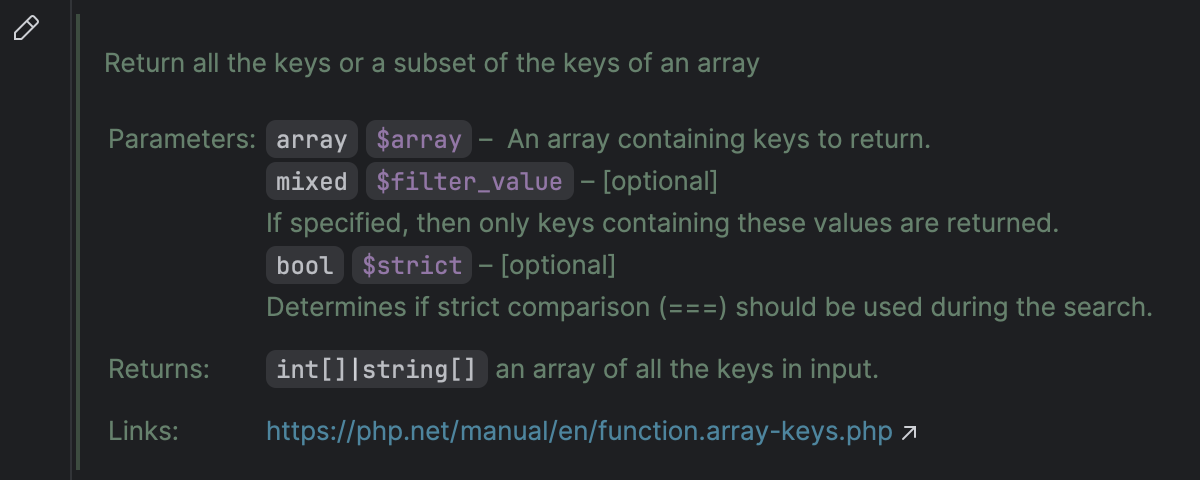
Task: Click the strict comparison description text
Action: point(709,306)
